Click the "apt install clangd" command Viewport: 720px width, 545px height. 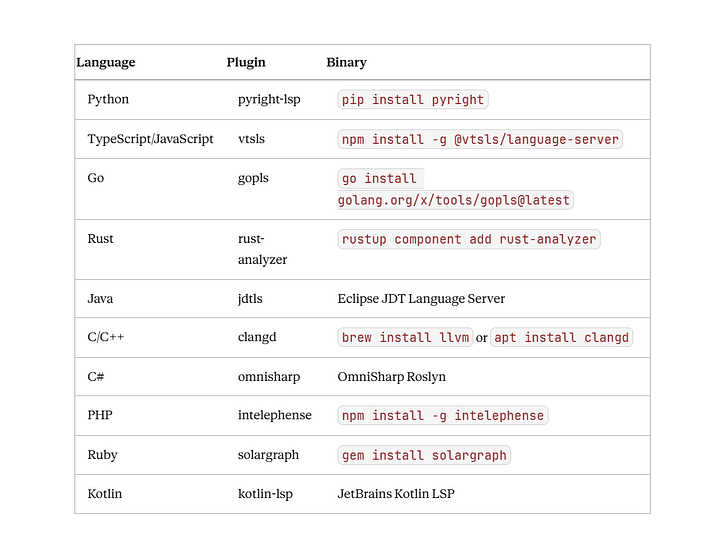pyautogui.click(x=562, y=338)
